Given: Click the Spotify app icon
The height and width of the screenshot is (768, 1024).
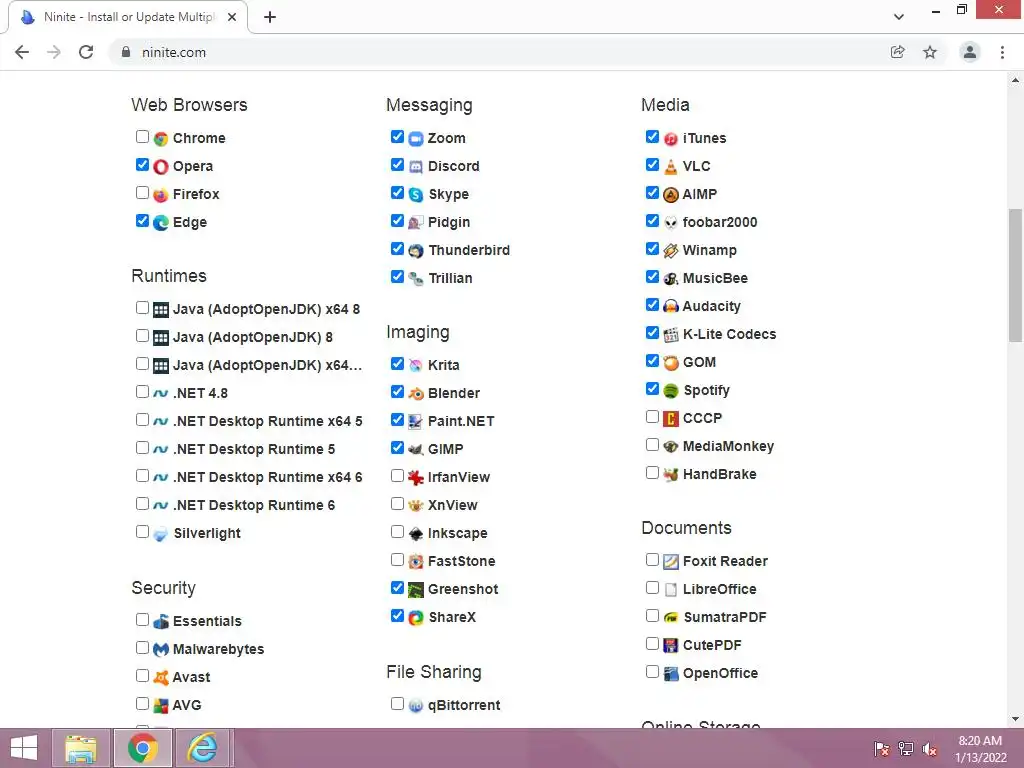Looking at the screenshot, I should 671,391.
